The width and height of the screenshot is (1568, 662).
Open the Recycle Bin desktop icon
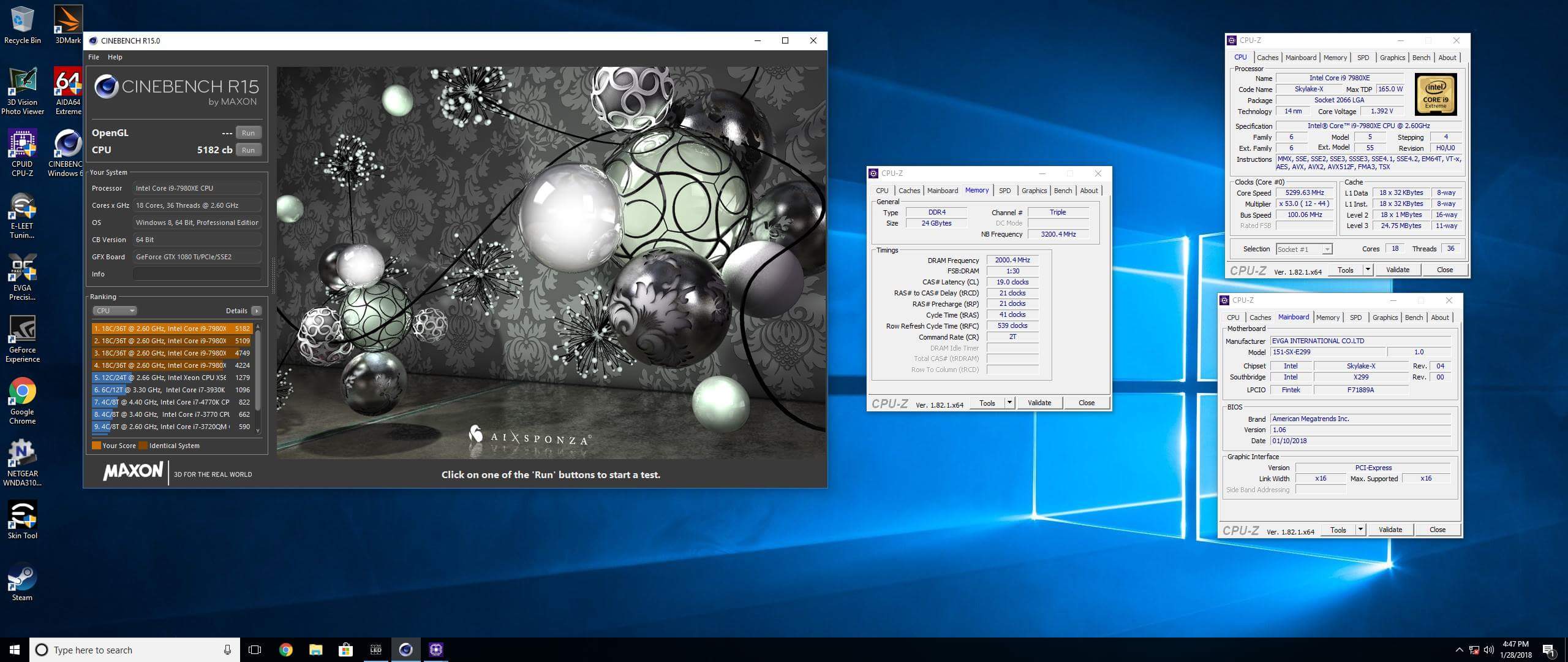point(22,25)
